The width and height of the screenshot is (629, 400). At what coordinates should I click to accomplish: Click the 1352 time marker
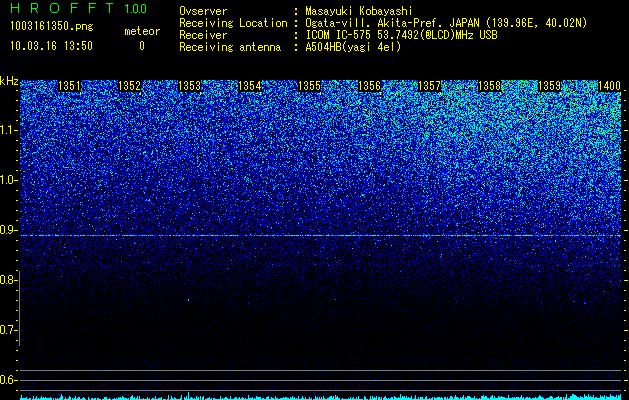(x=130, y=86)
